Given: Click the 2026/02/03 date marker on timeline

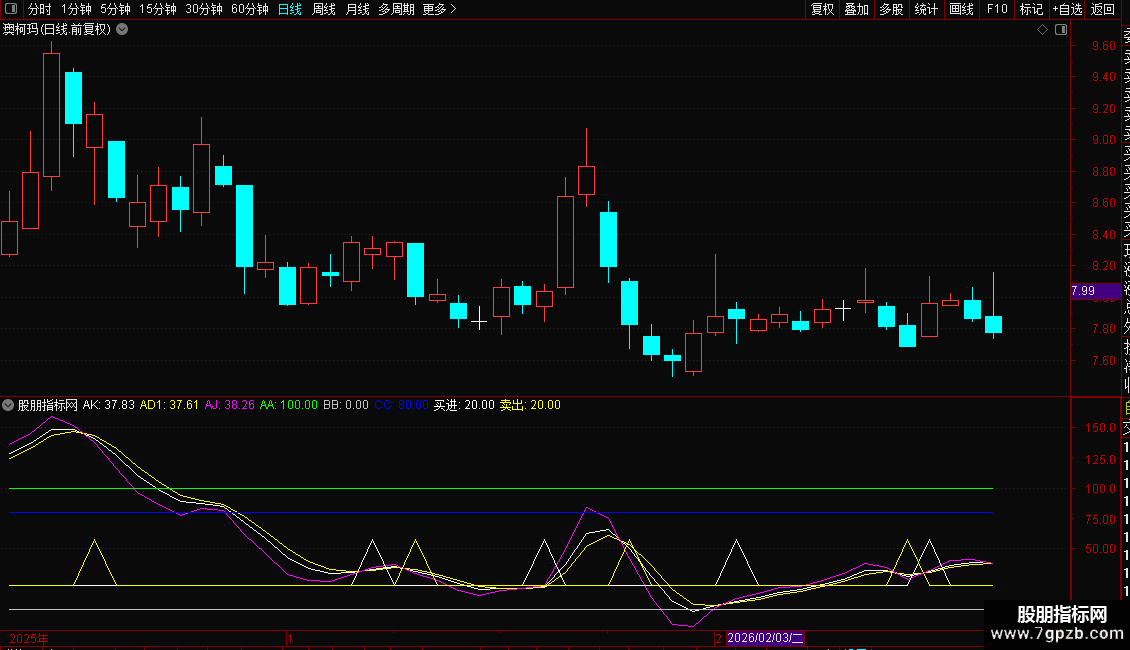Looking at the screenshot, I should pos(765,637).
